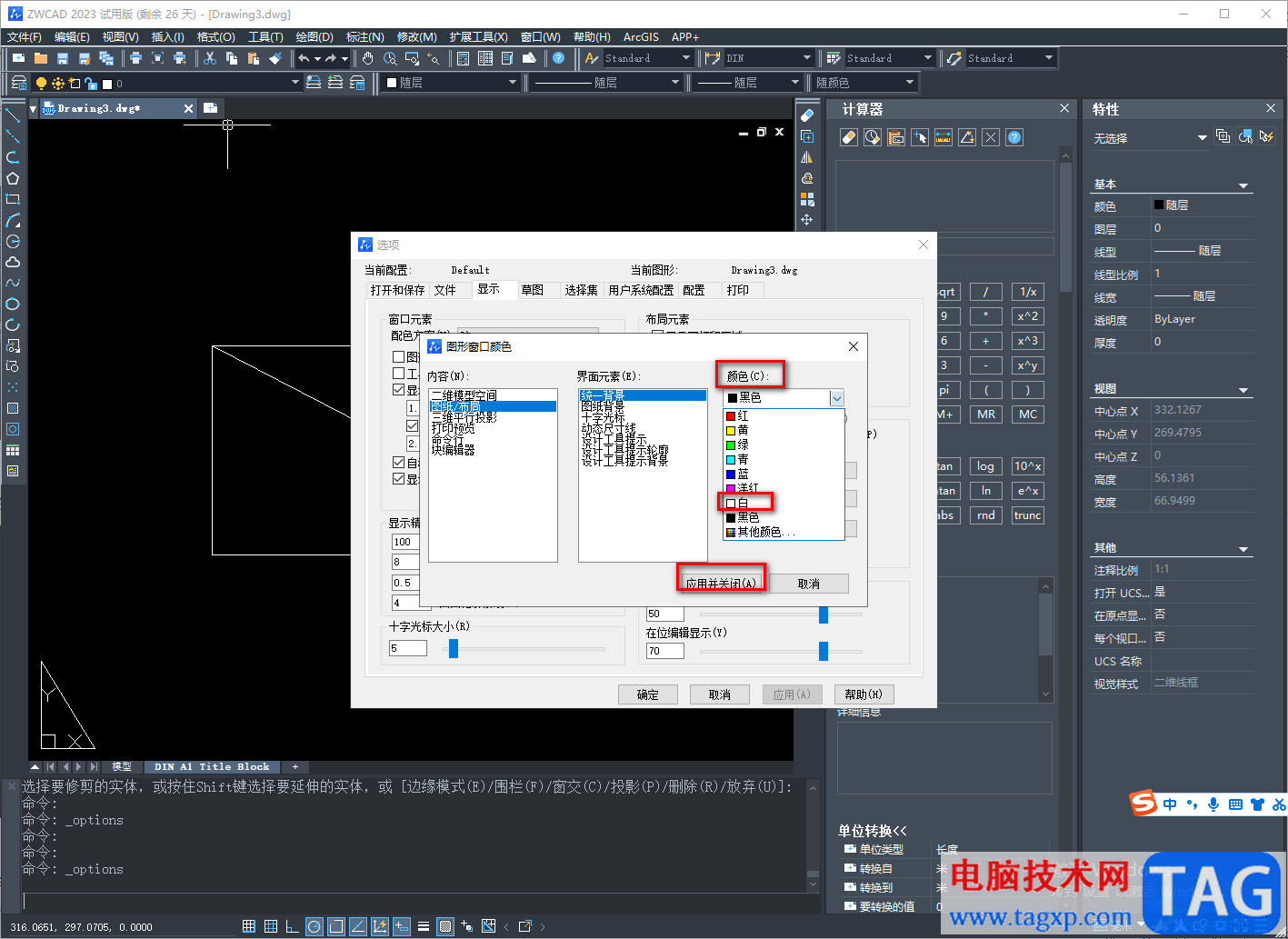Toggle the third checkbox beginning with 显
The image size is (1288, 939).
tap(398, 389)
